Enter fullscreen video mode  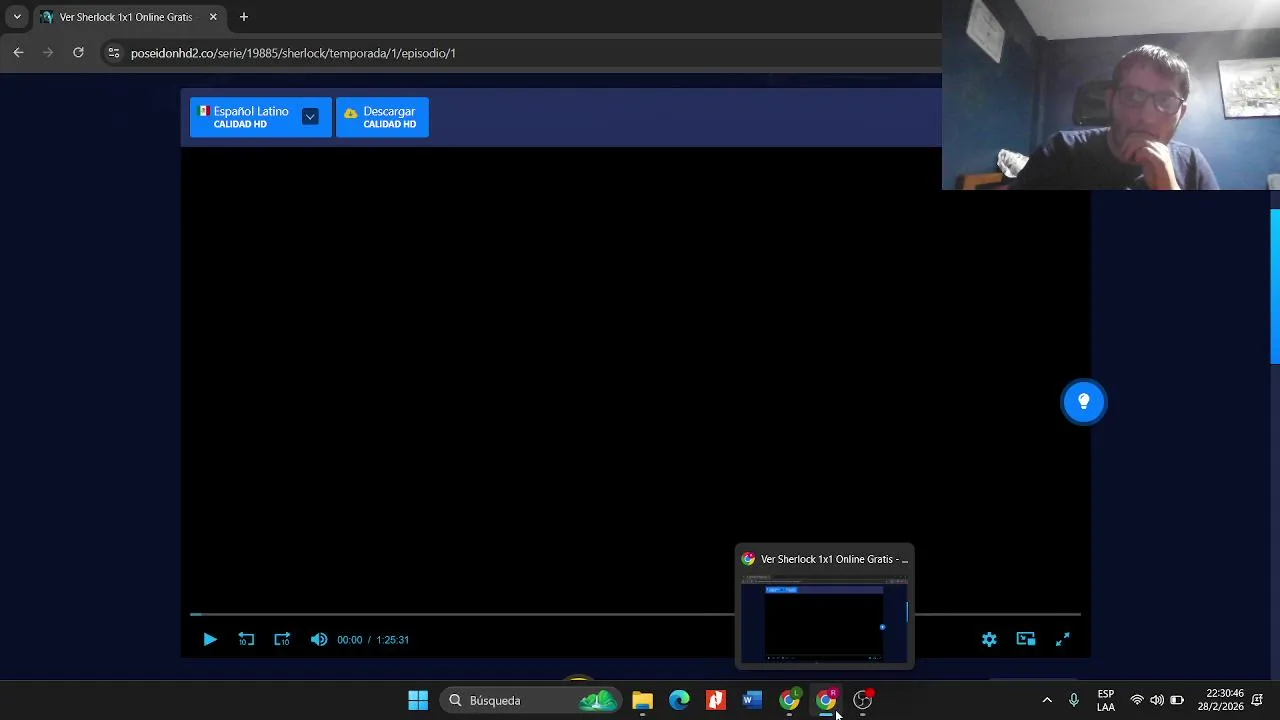pyautogui.click(x=1063, y=639)
